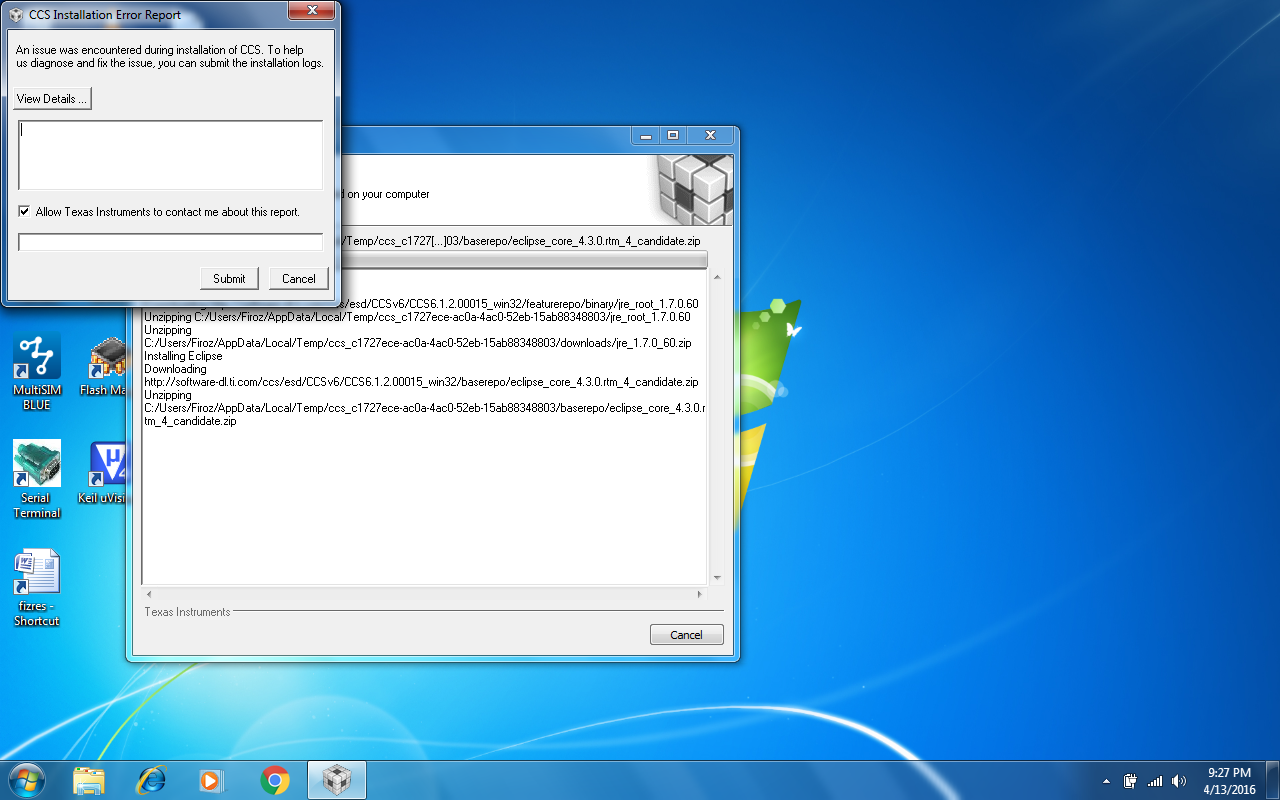Viewport: 1280px width, 800px height.
Task: Open the Windows Start menu
Action: tap(27, 780)
